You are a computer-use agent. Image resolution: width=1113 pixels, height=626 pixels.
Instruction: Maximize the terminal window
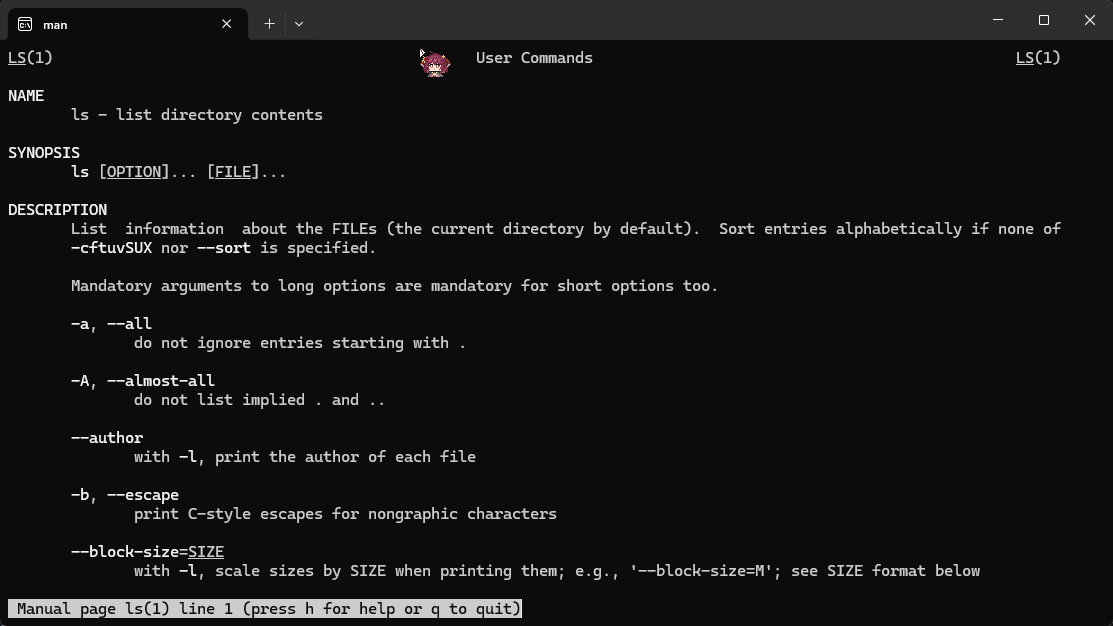pyautogui.click(x=1044, y=20)
